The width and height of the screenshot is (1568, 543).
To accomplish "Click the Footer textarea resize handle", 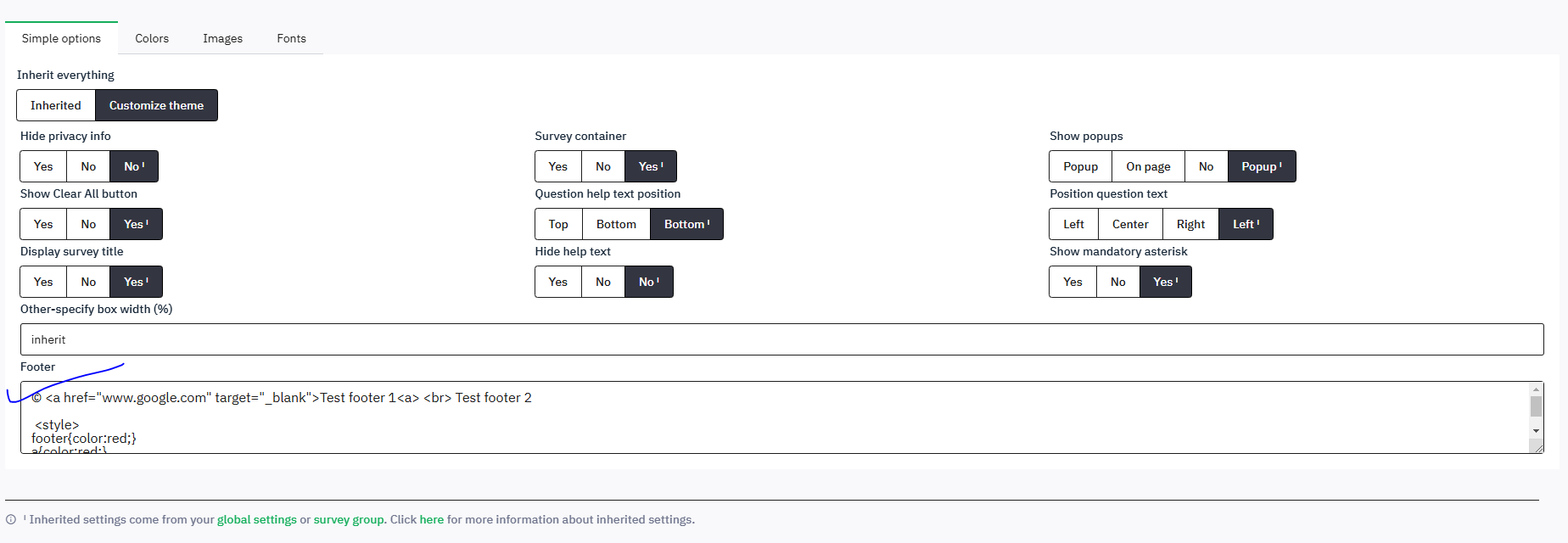I will (x=1537, y=447).
